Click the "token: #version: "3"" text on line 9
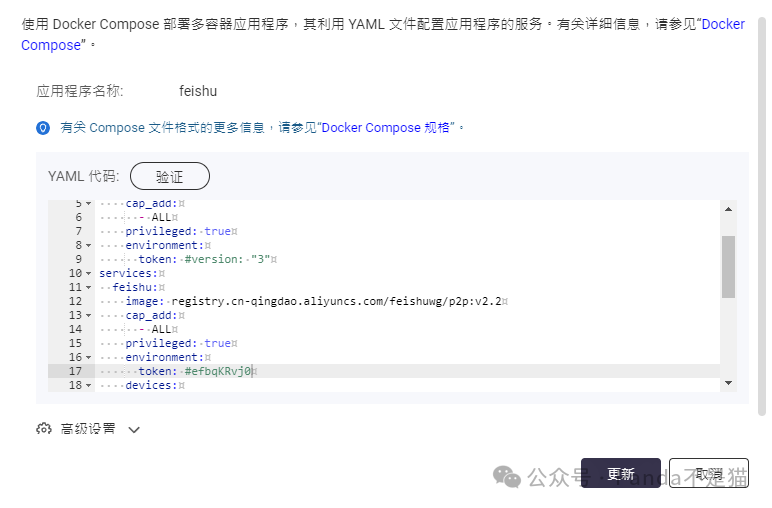Image resolution: width=772 pixels, height=508 pixels. pos(204,259)
